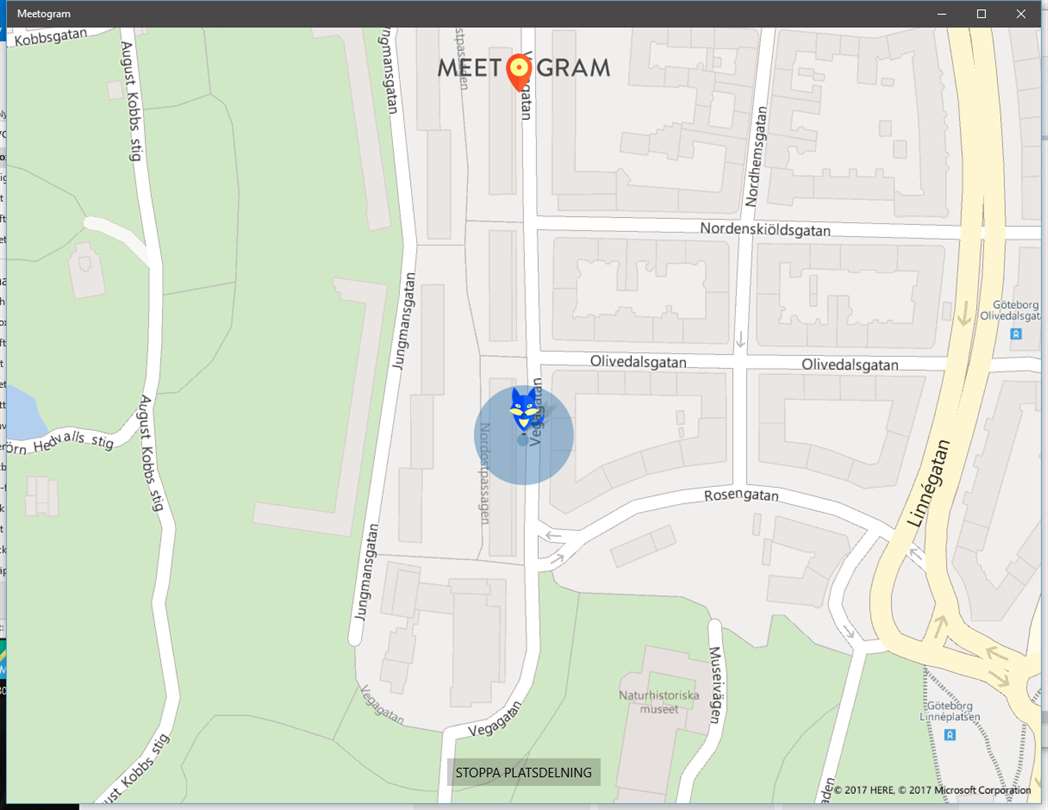This screenshot has height=810, width=1048.
Task: Click the HERE Microsoft copyright notice
Action: (x=932, y=790)
